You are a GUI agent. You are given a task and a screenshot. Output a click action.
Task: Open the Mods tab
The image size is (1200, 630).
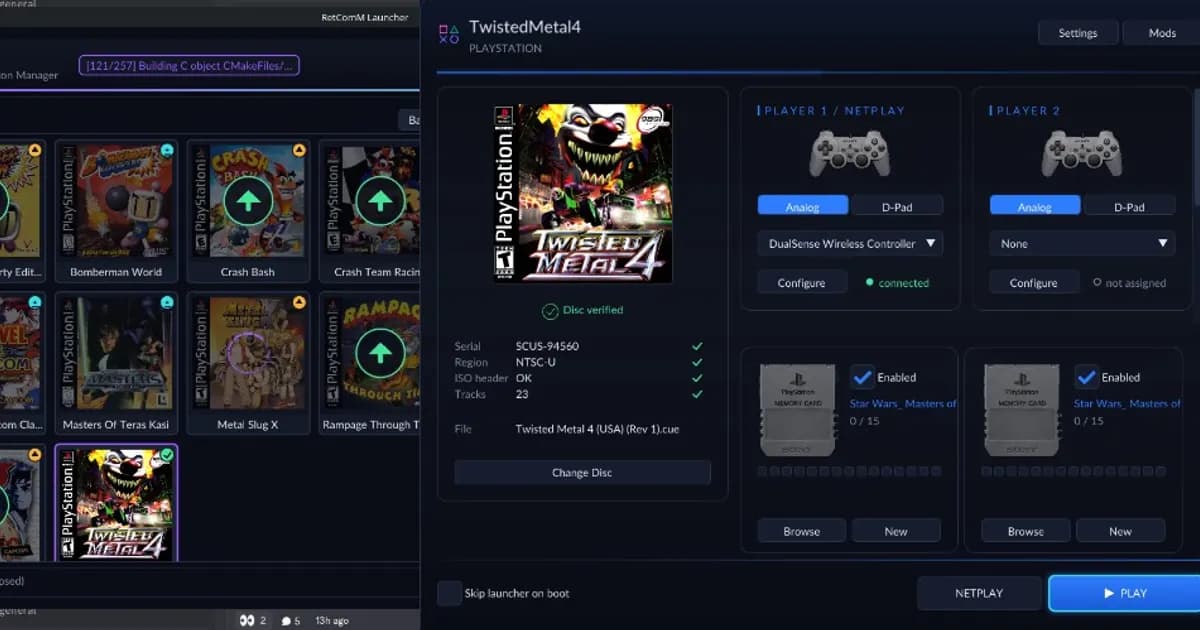[1162, 33]
